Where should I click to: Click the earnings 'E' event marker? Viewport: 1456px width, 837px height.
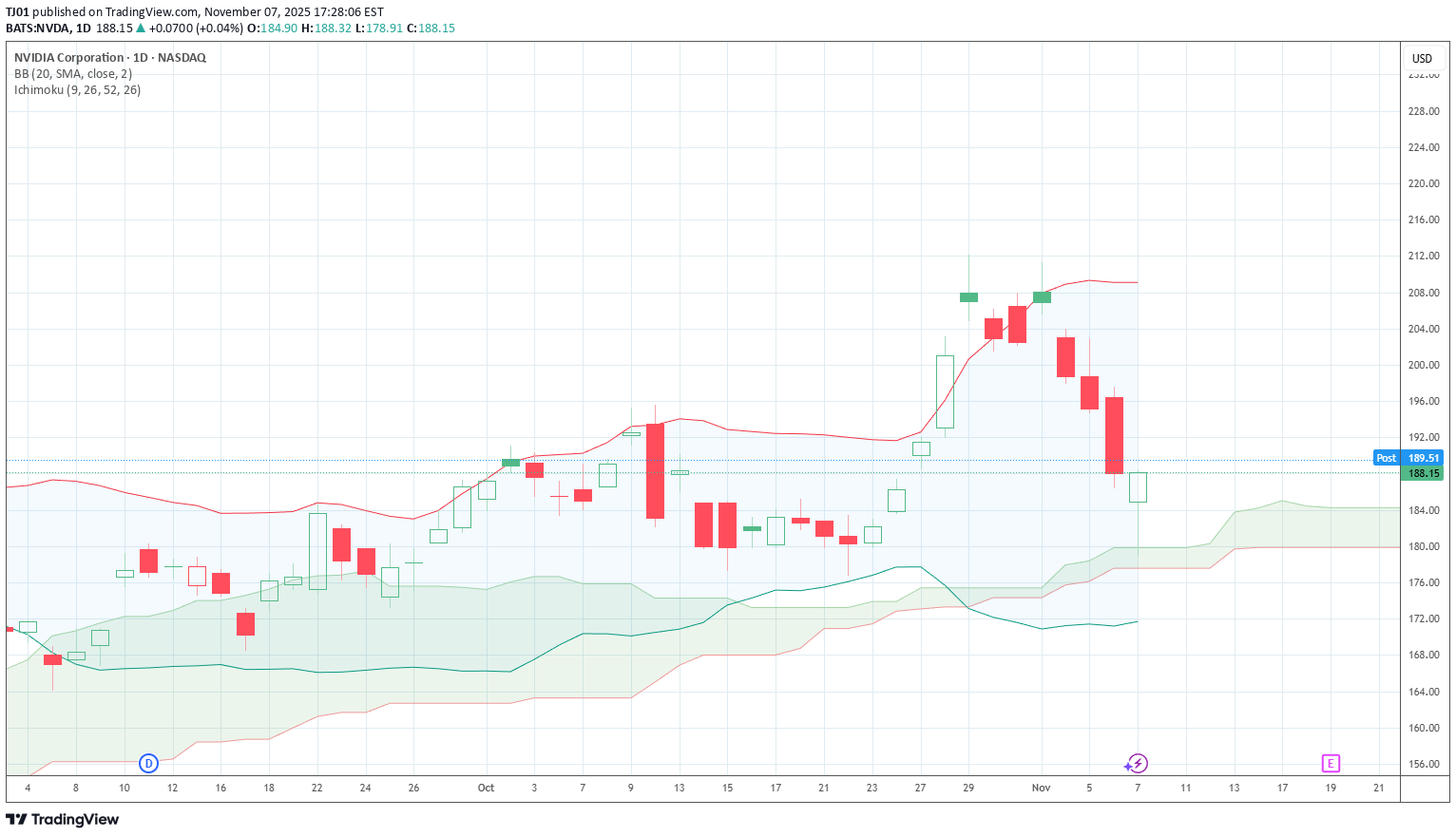[1331, 763]
